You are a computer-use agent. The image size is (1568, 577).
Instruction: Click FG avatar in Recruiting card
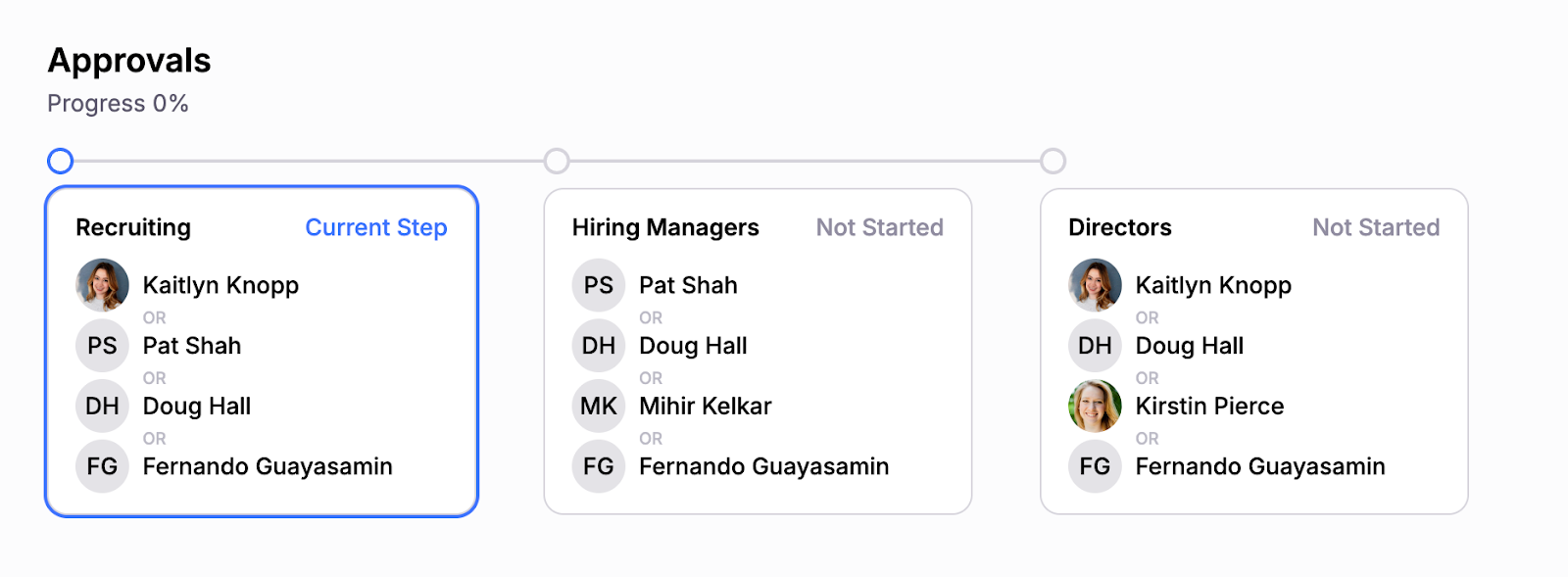(102, 466)
